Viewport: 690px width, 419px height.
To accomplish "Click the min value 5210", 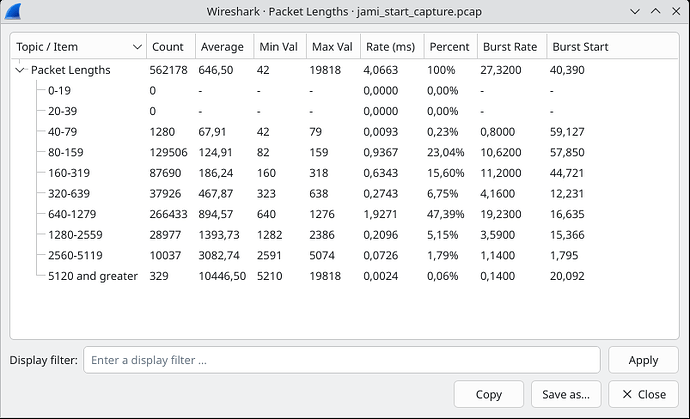I will (269, 276).
